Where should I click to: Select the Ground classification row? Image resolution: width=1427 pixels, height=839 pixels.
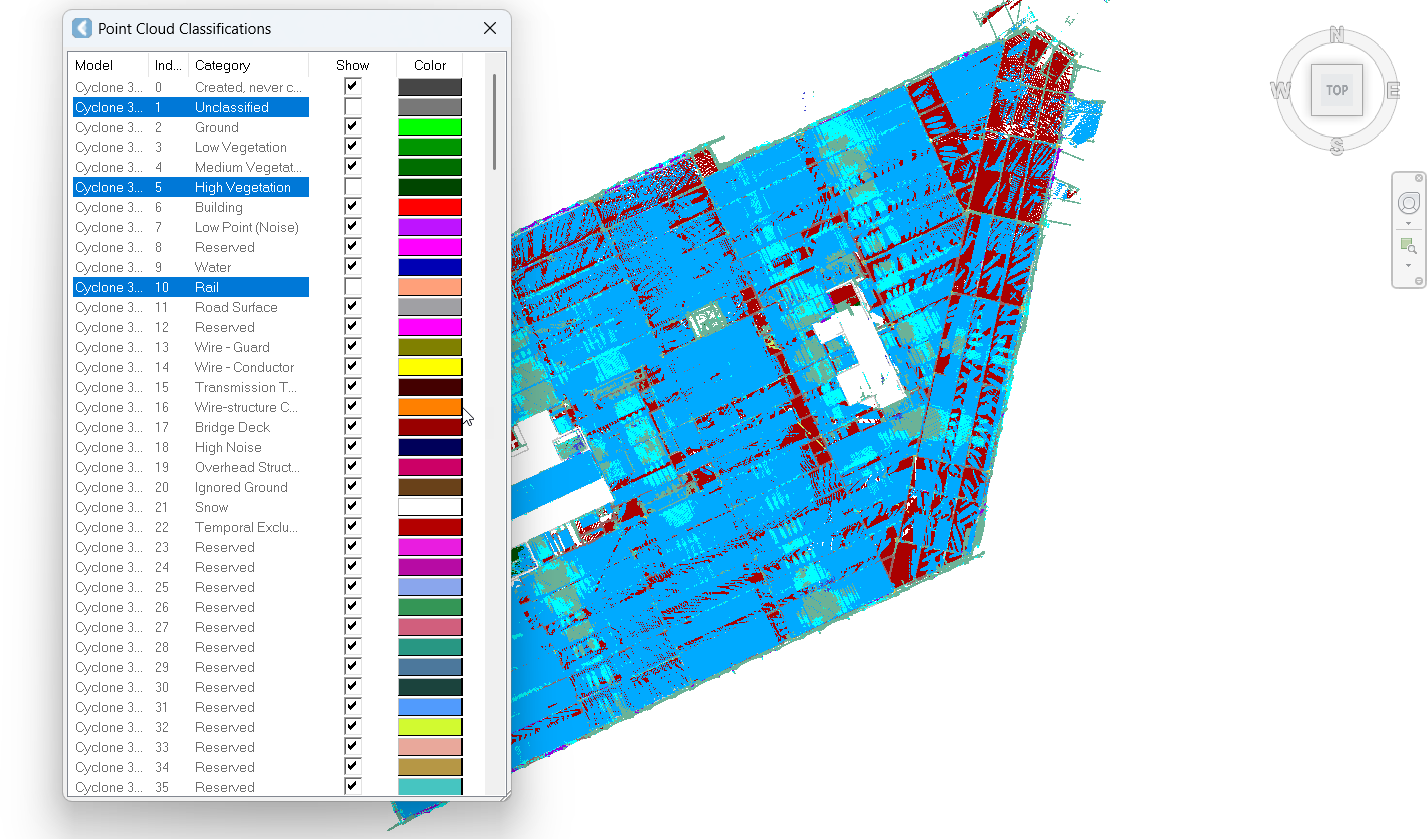coord(216,127)
